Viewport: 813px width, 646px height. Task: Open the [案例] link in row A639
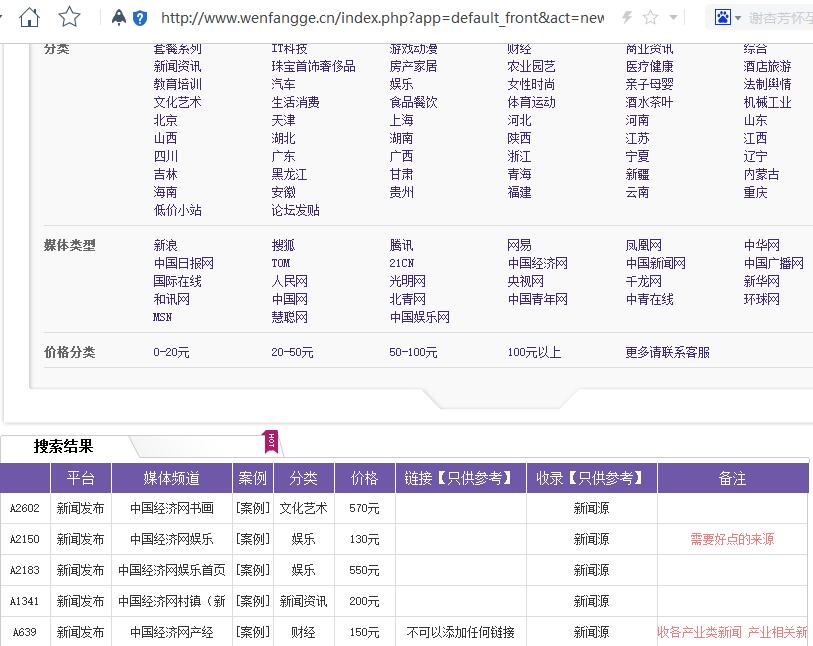(253, 632)
